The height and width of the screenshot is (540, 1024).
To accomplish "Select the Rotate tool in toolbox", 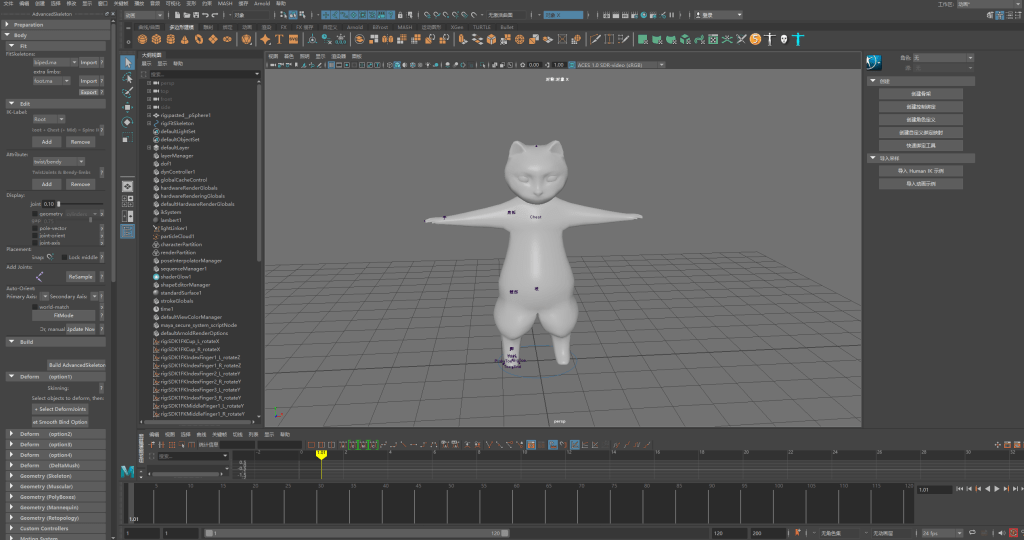I will 128,121.
